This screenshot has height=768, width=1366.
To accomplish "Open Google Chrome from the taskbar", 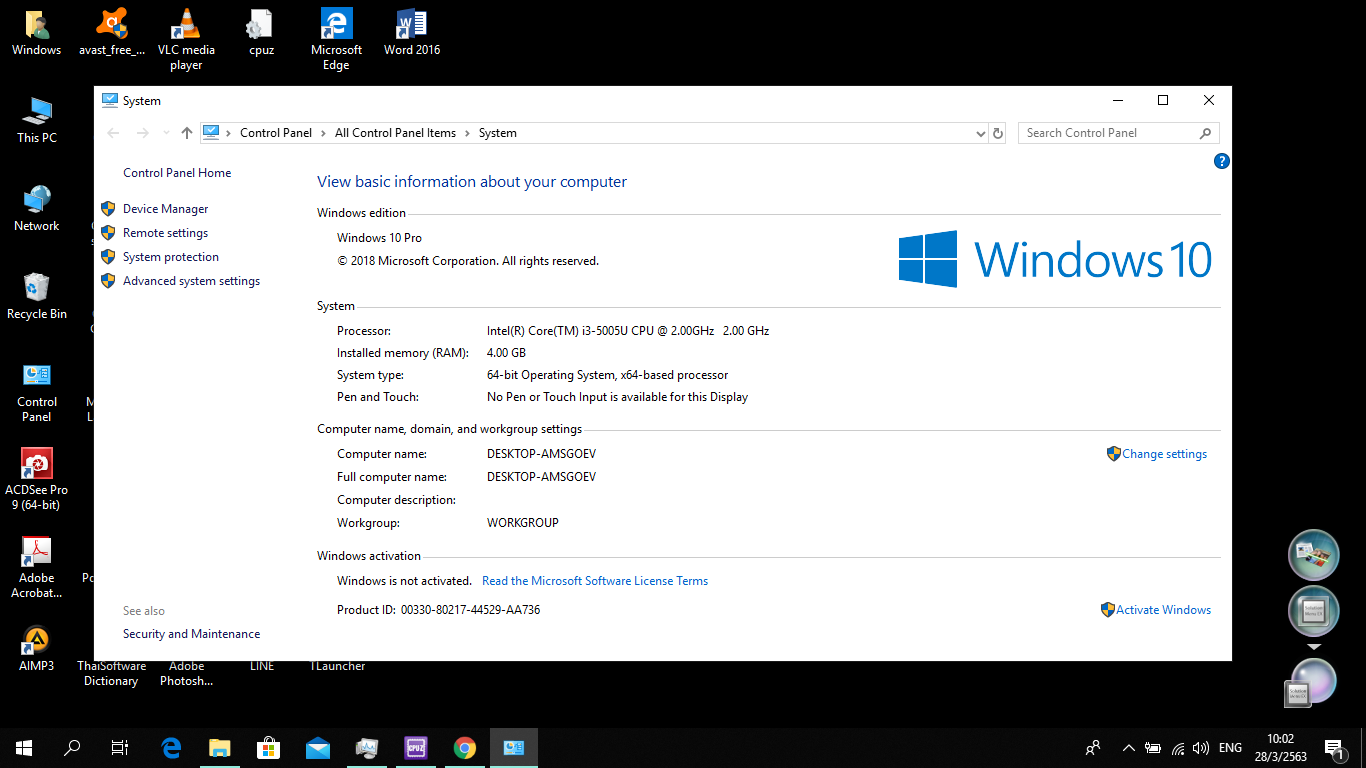I will point(465,747).
